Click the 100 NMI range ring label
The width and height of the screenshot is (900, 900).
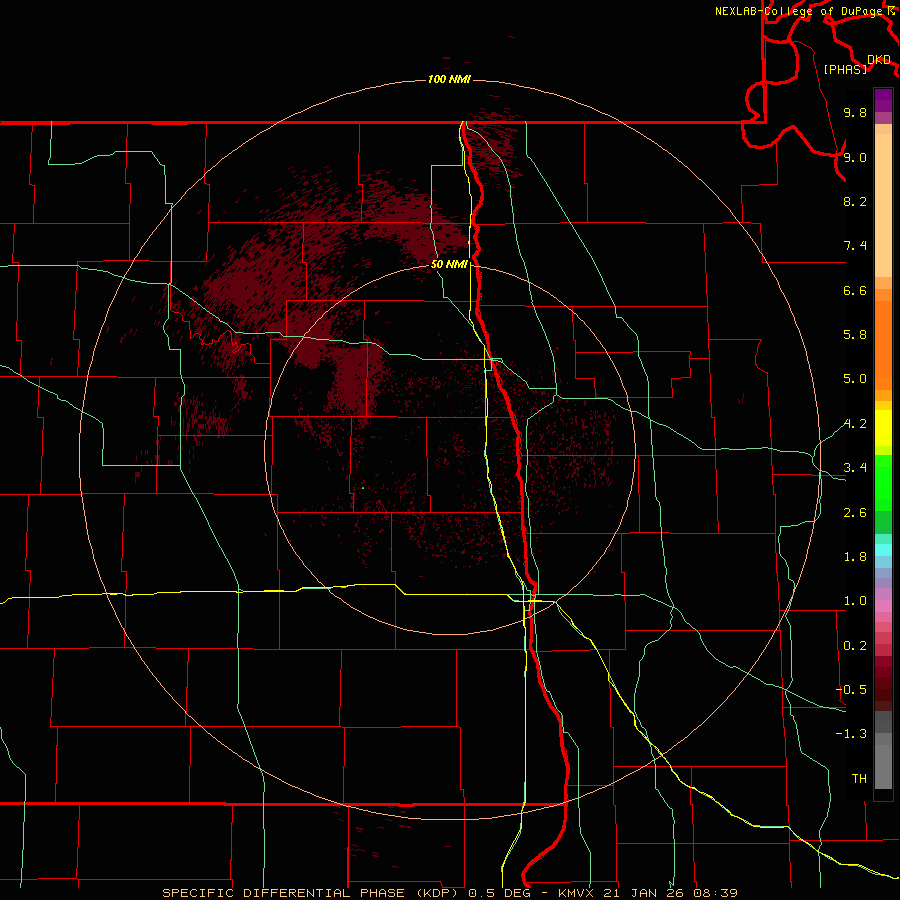[x=449, y=79]
